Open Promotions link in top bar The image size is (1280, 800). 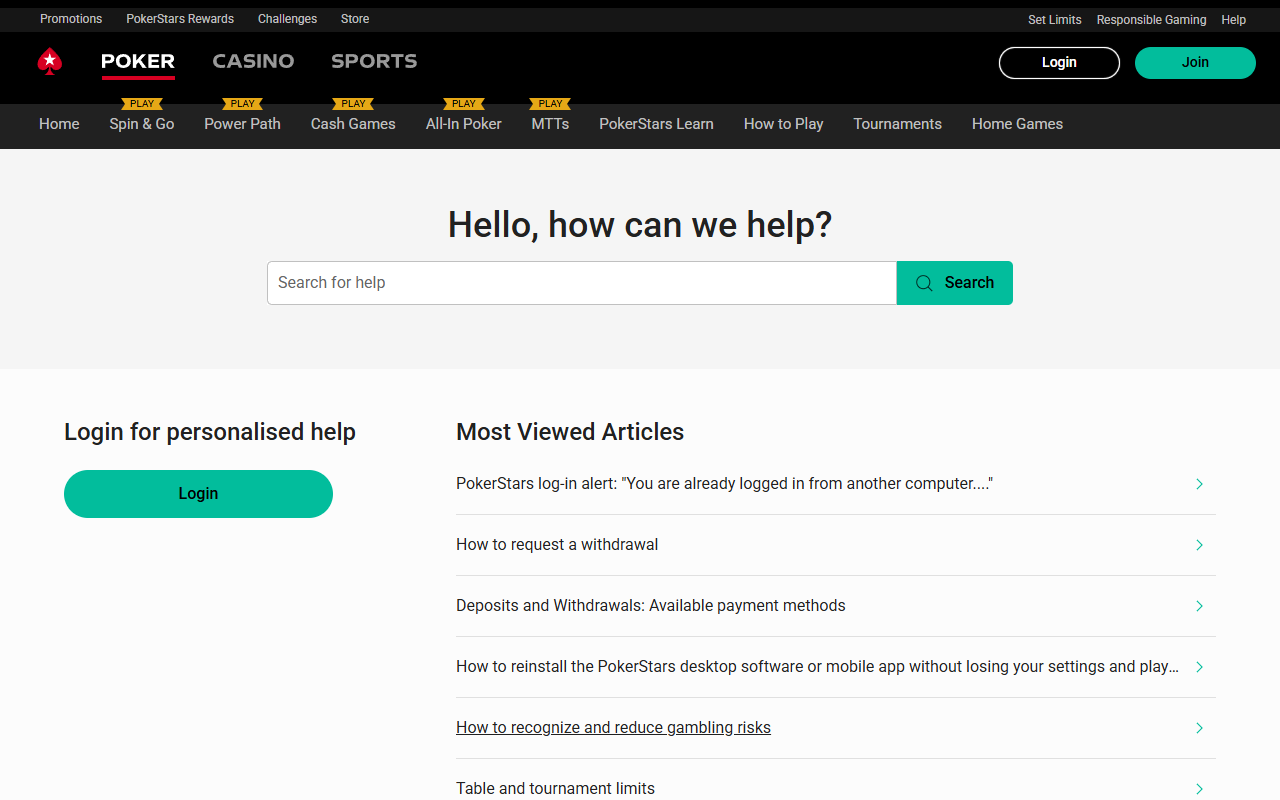pos(71,19)
